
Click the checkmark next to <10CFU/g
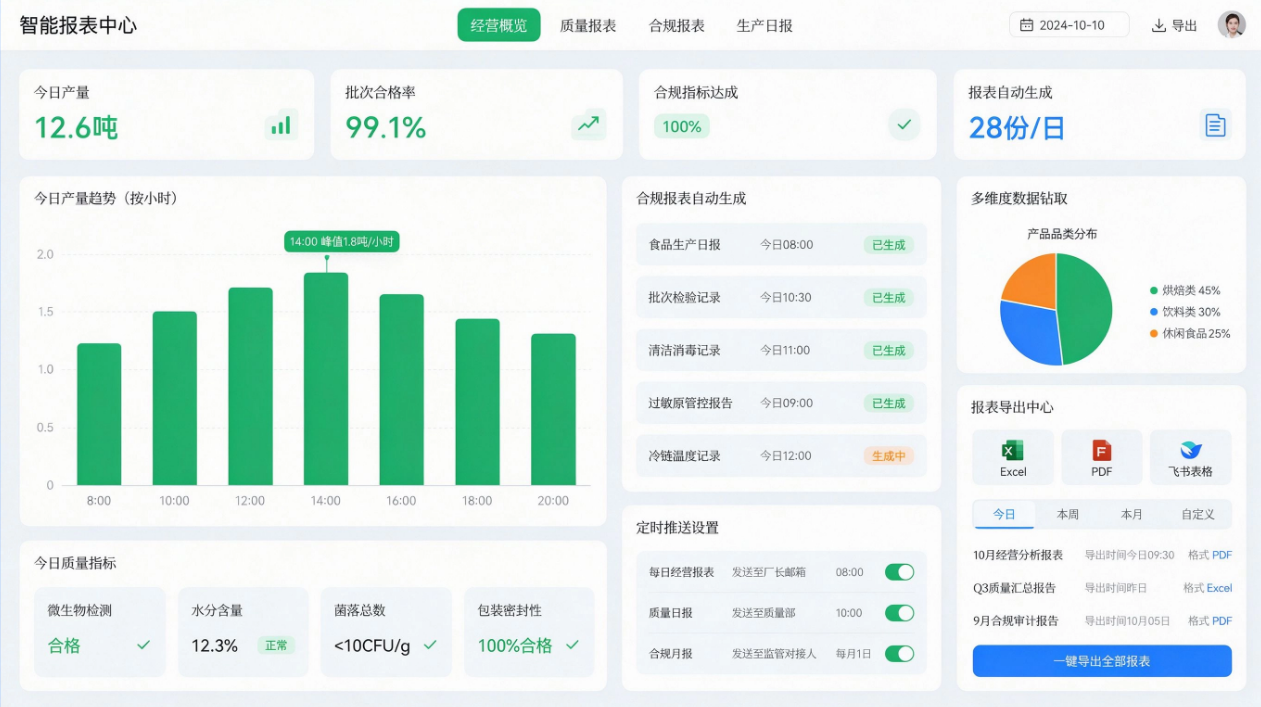pyautogui.click(x=430, y=645)
